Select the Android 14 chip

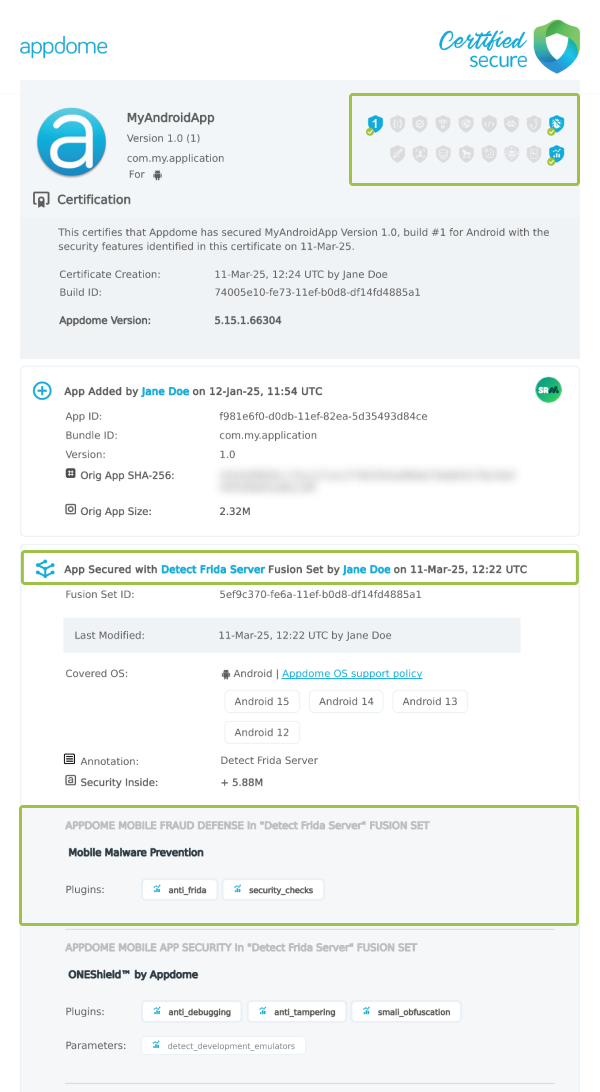pos(346,702)
